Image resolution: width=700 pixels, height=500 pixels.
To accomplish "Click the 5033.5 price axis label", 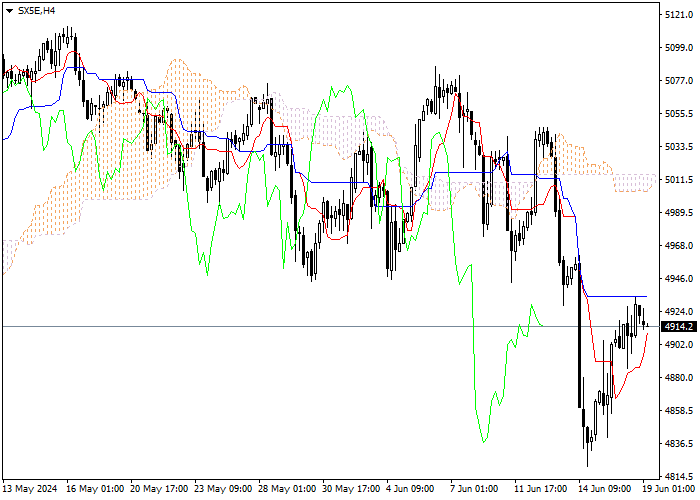I will click(679, 147).
